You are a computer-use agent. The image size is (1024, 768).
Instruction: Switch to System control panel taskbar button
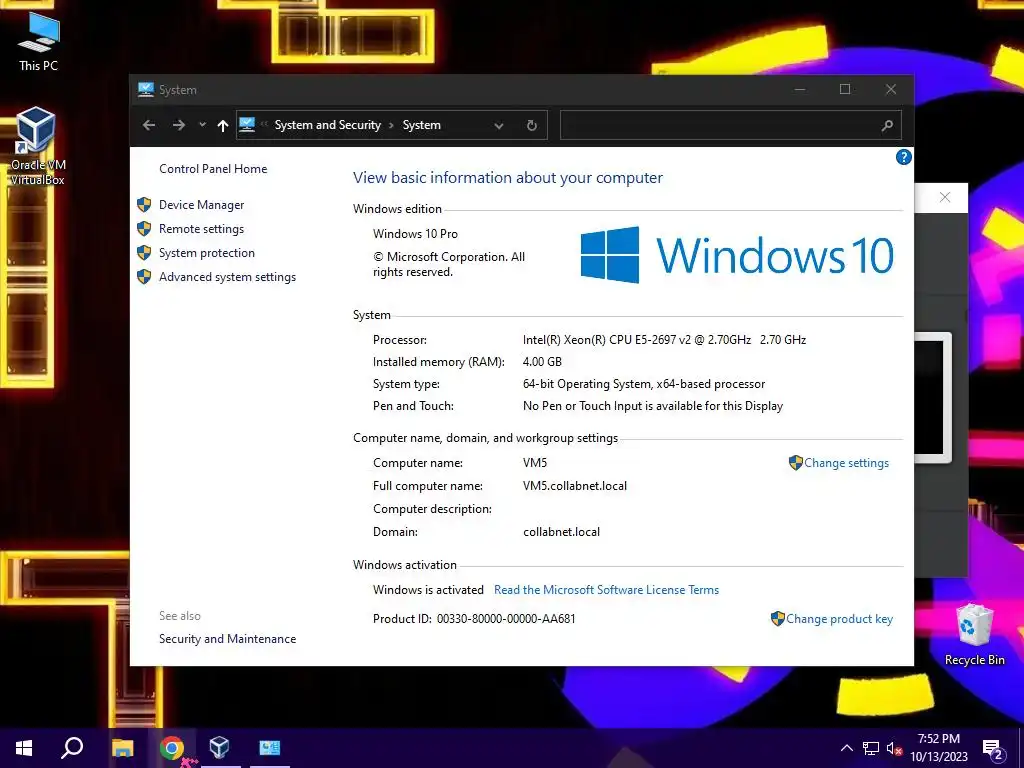coord(270,748)
